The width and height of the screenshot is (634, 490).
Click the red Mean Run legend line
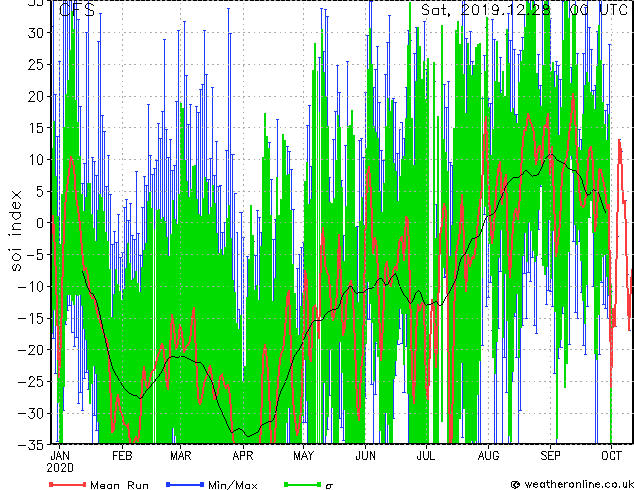[68, 484]
